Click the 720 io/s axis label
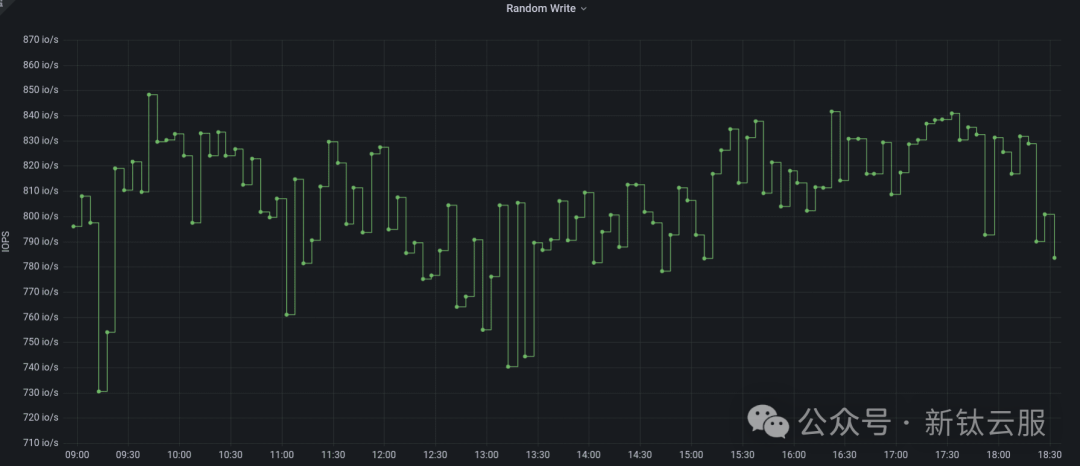This screenshot has width=1080, height=466. (x=41, y=418)
